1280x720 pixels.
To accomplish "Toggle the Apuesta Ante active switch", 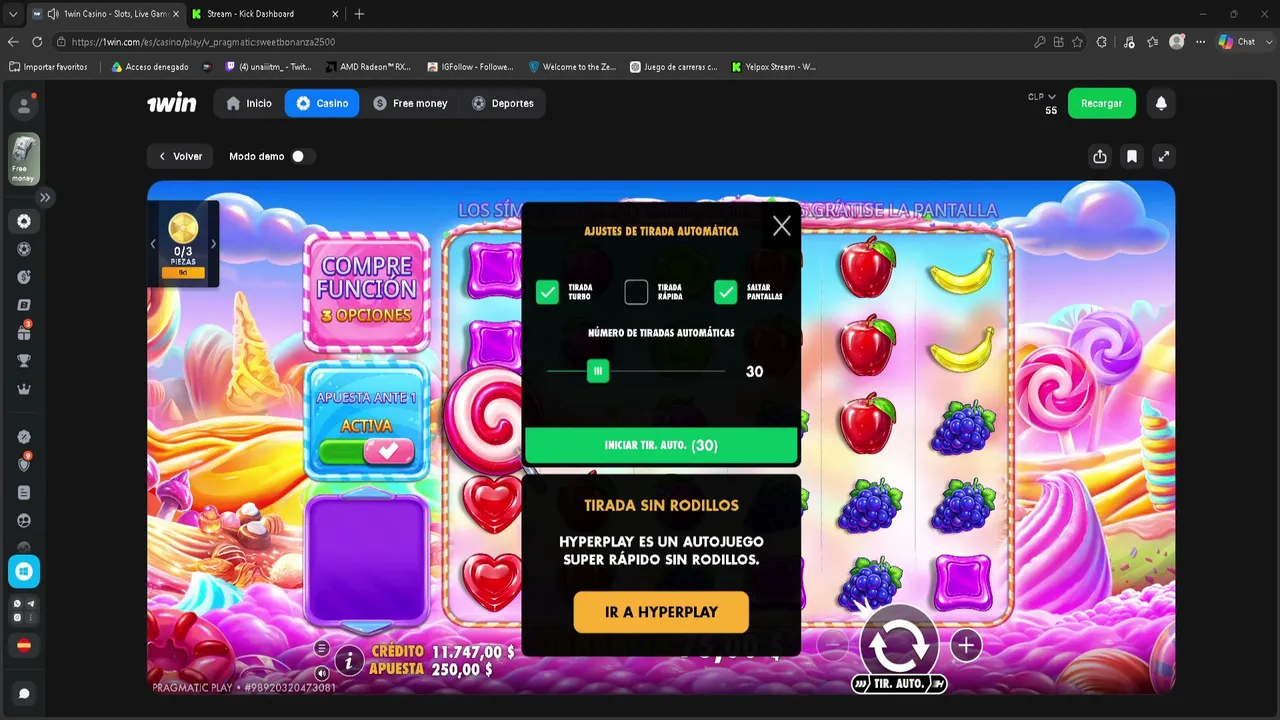I will pos(366,451).
